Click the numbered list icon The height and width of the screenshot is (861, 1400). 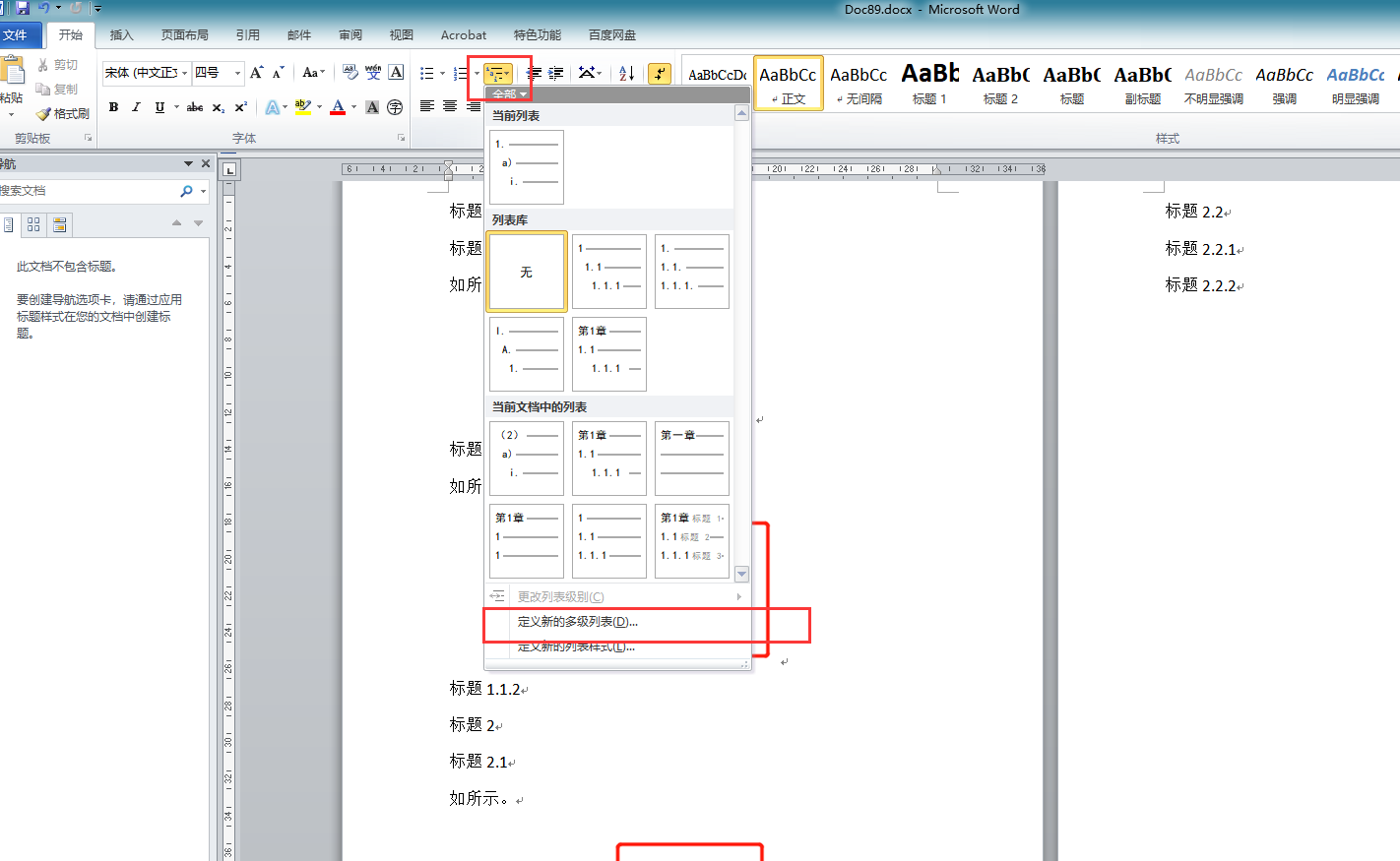[x=460, y=74]
